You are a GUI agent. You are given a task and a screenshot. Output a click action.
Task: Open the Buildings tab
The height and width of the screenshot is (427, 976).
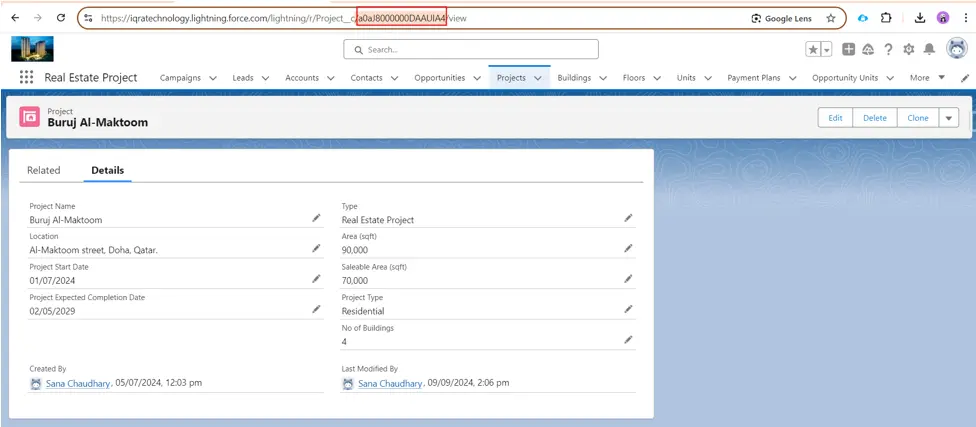(574, 78)
